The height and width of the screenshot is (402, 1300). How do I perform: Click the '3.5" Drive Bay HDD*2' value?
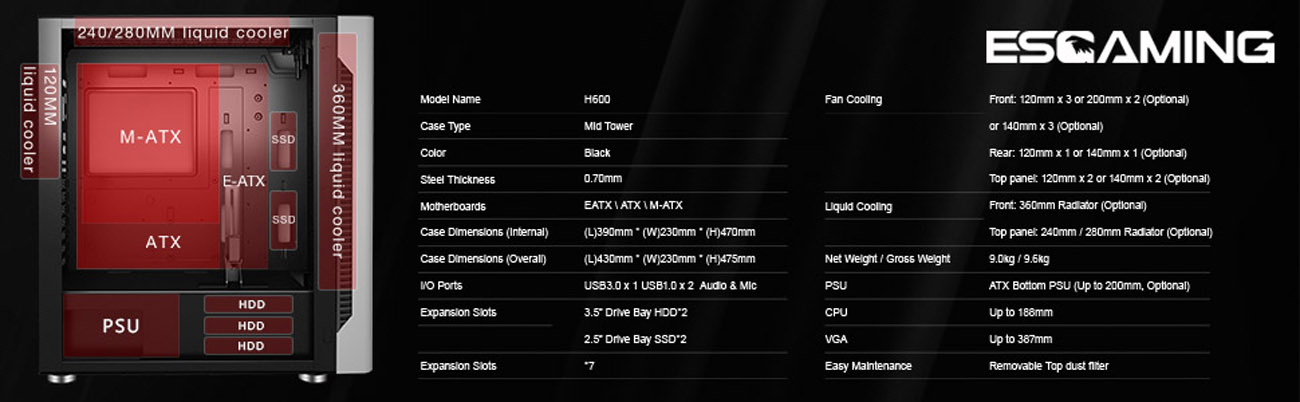tap(635, 313)
